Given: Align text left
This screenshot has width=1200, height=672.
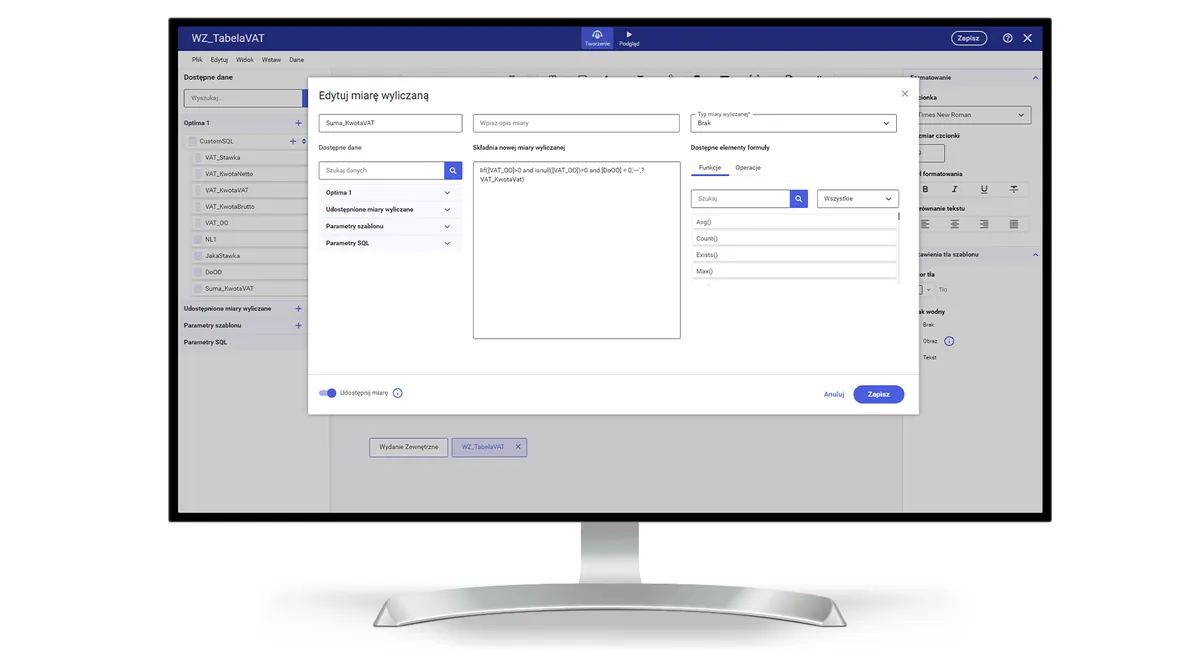Looking at the screenshot, I should click(x=925, y=224).
